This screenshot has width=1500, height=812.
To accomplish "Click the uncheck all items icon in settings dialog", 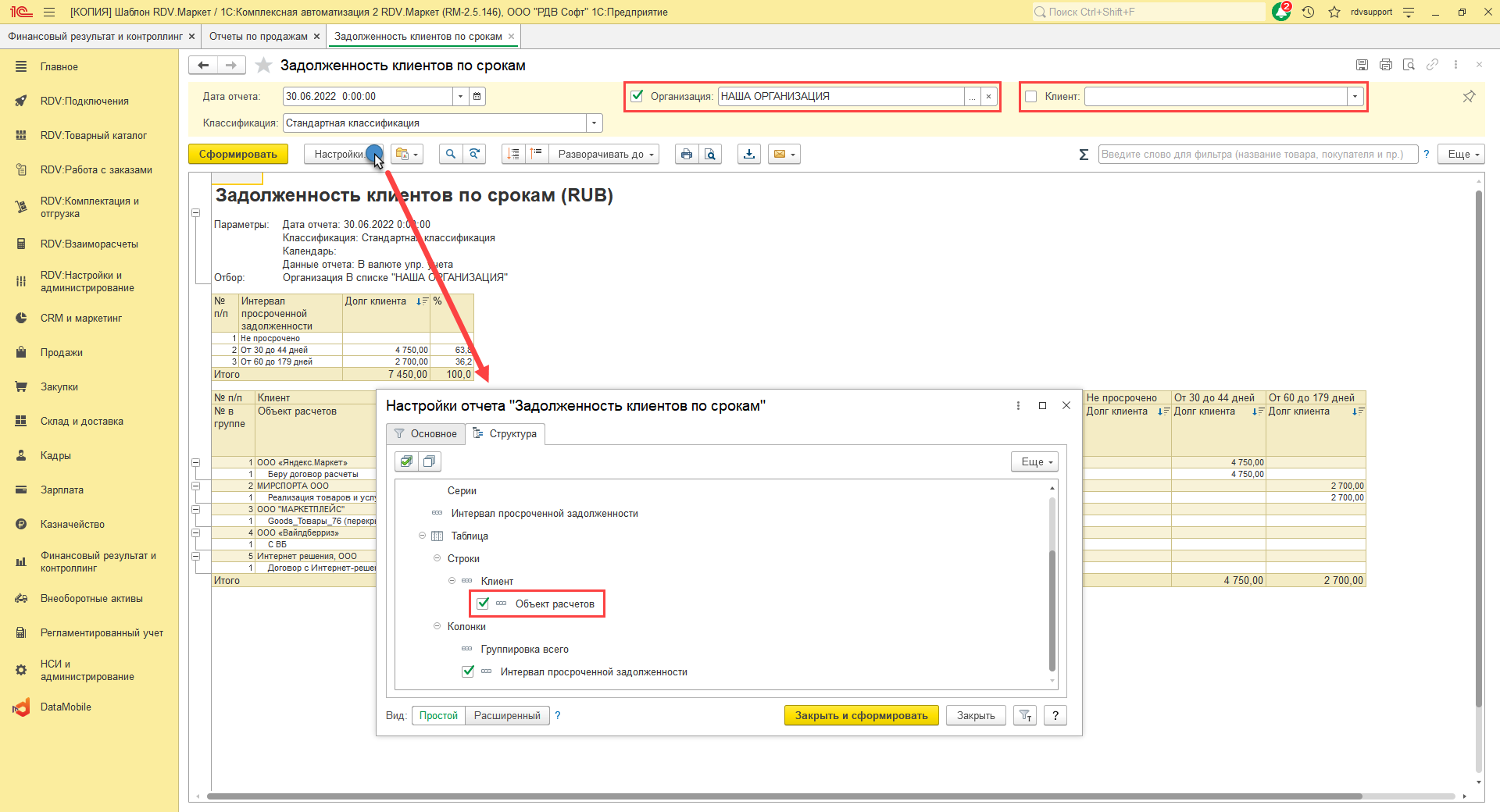I will click(429, 462).
